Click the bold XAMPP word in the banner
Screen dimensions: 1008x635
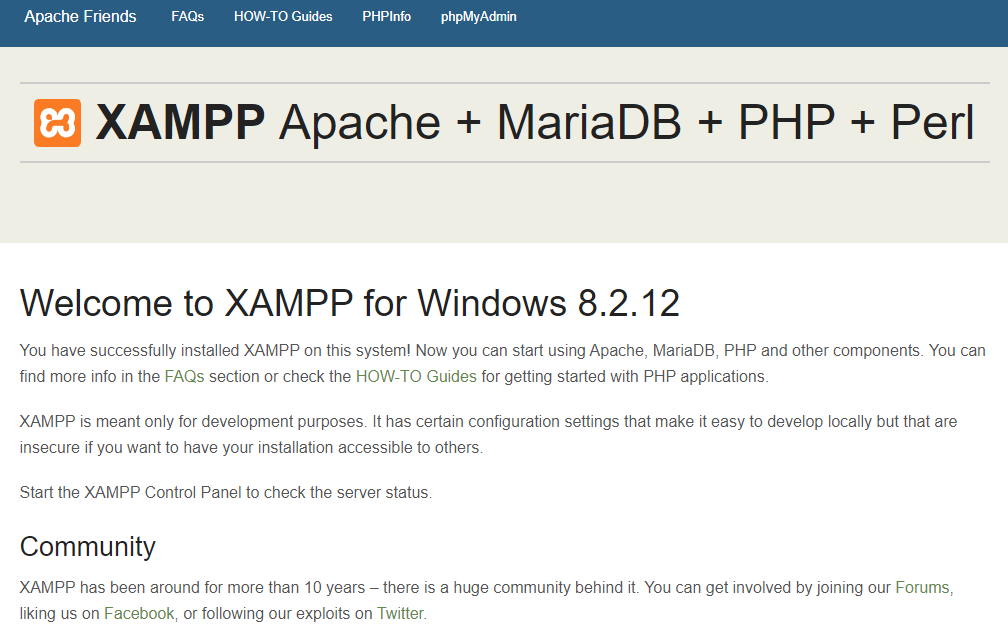pyautogui.click(x=180, y=123)
